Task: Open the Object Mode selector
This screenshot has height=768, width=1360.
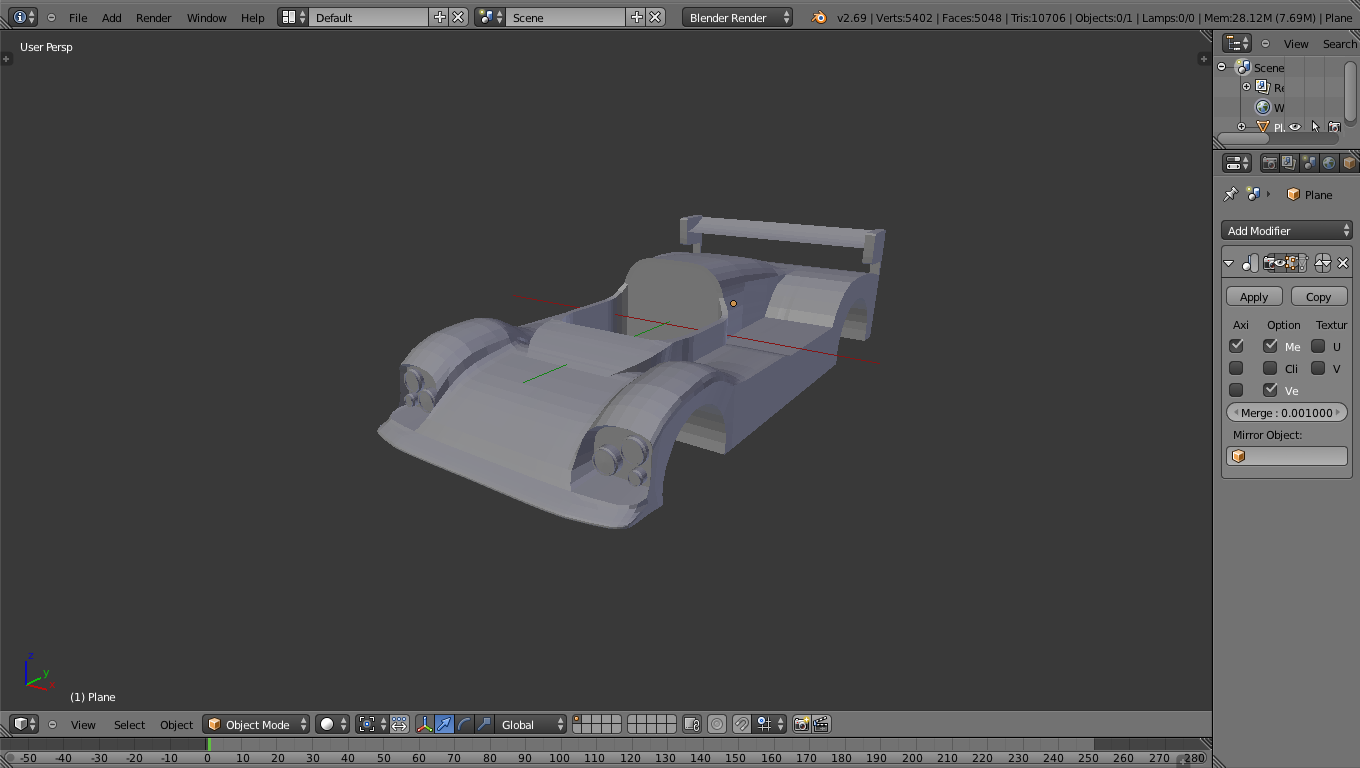Action: coord(257,724)
